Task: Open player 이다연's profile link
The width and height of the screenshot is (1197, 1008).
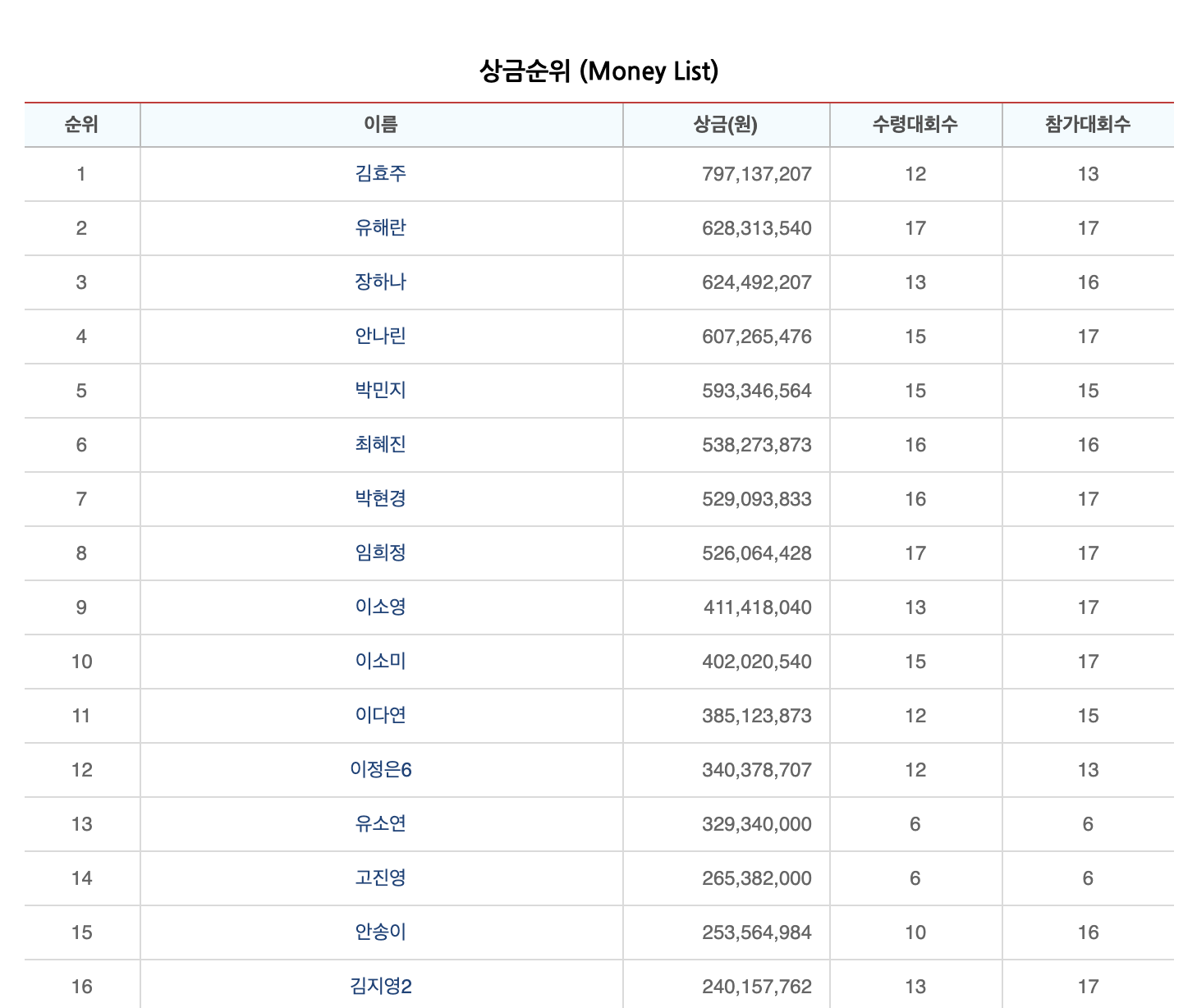Action: (x=381, y=716)
